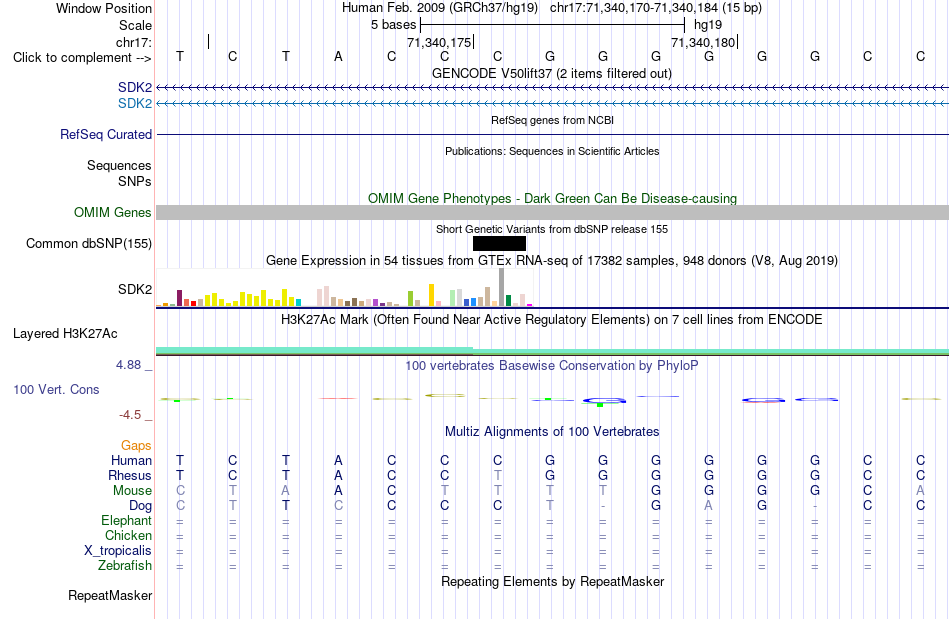Click the Scale label
Screen dimensions: 950x619
(x=135, y=25)
